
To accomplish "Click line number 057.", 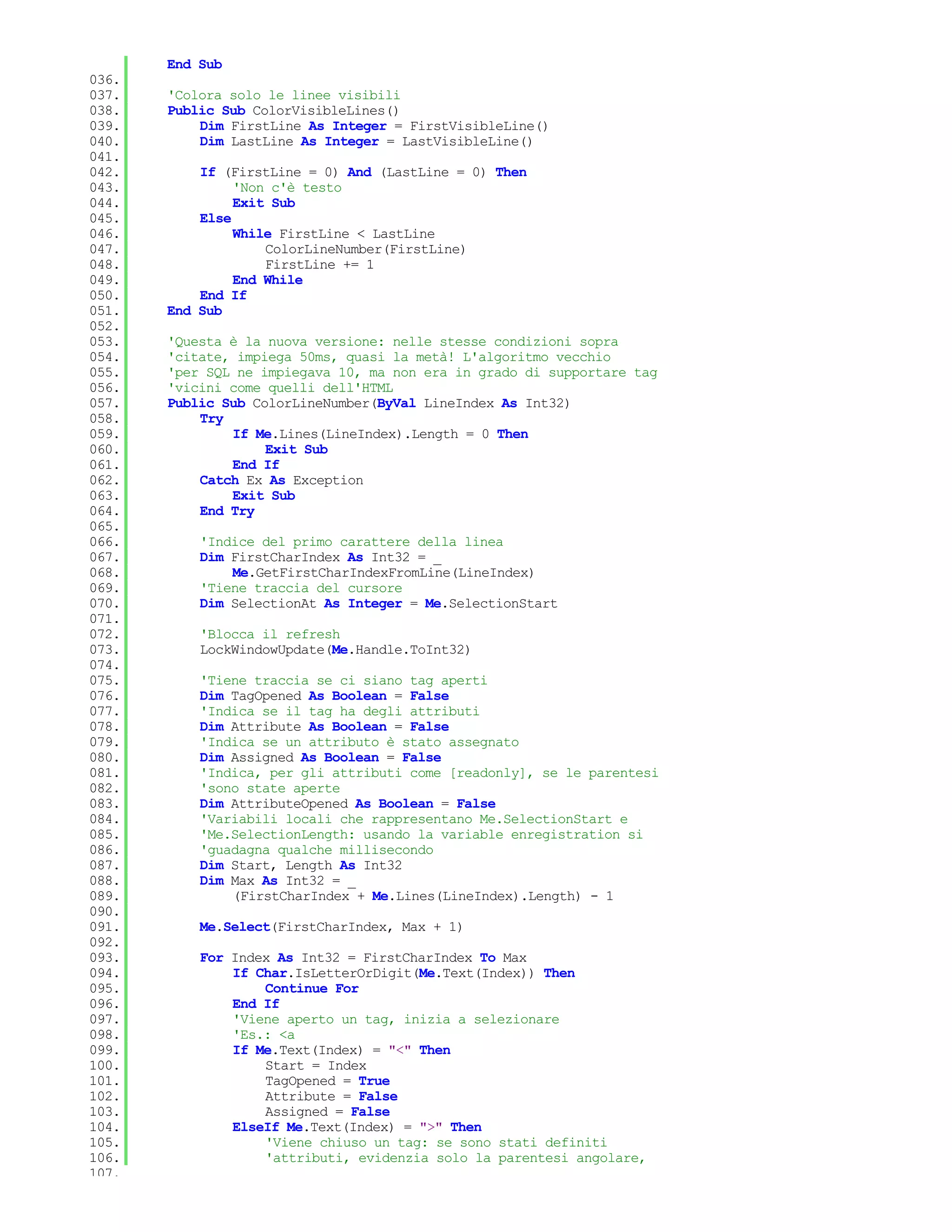I will (104, 404).
